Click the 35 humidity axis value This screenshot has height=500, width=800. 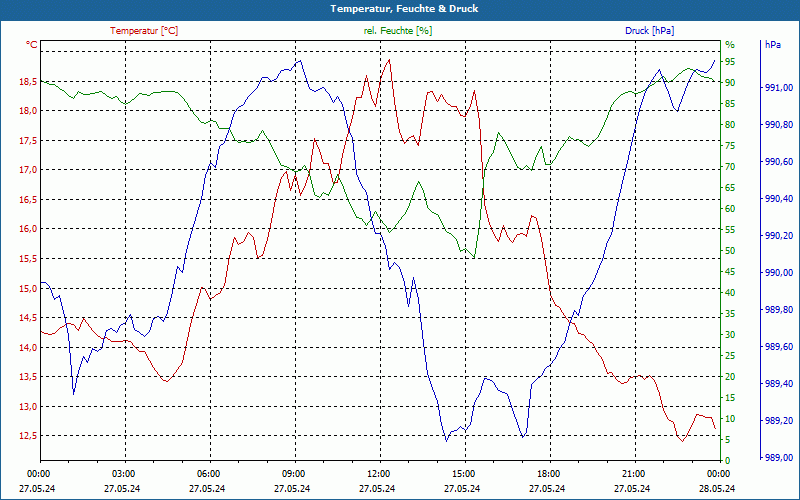[x=730, y=314]
